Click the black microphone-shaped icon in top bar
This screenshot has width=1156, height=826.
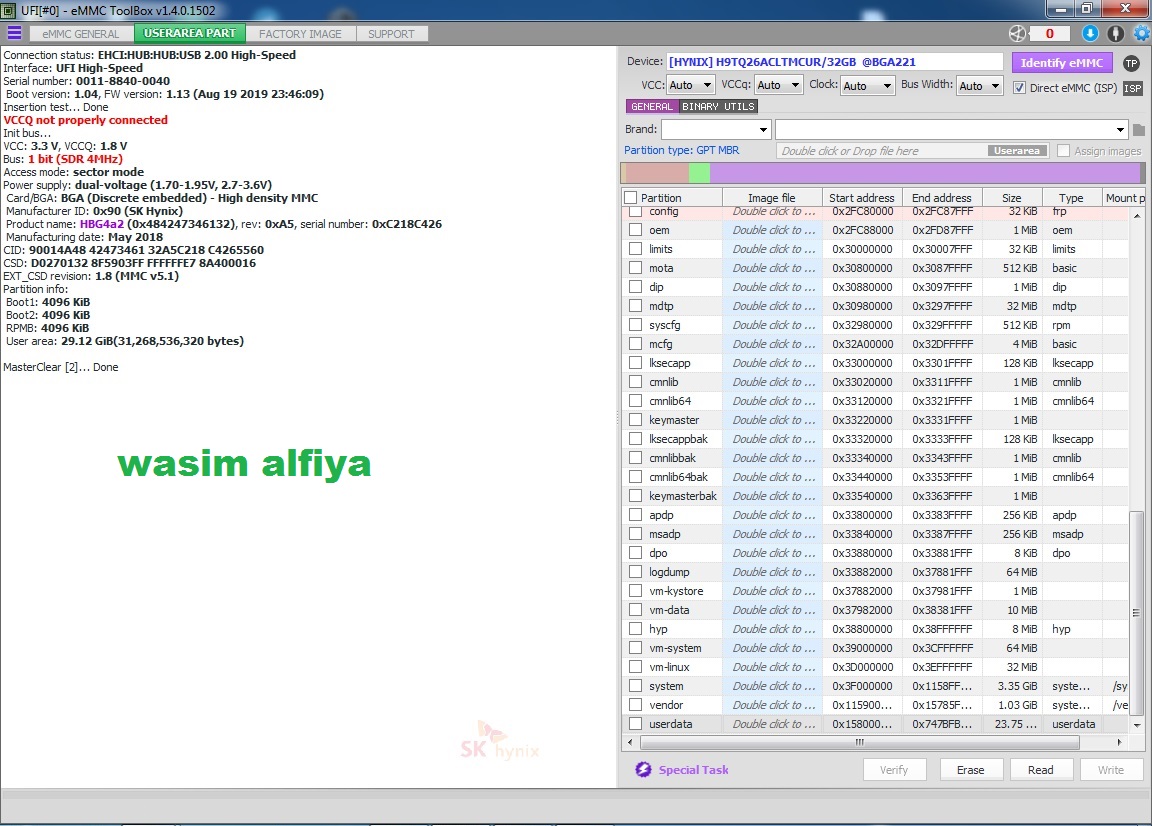click(x=1116, y=33)
